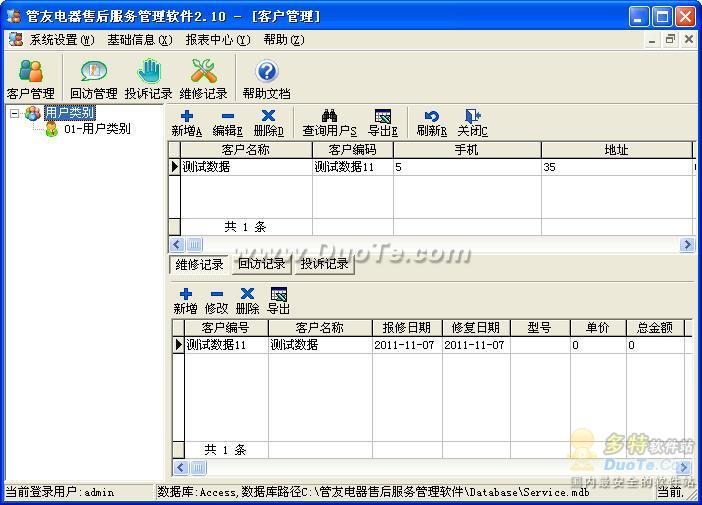This screenshot has width=702, height=505.
Task: Click left scroll arrow of repair table
Action: [180, 468]
